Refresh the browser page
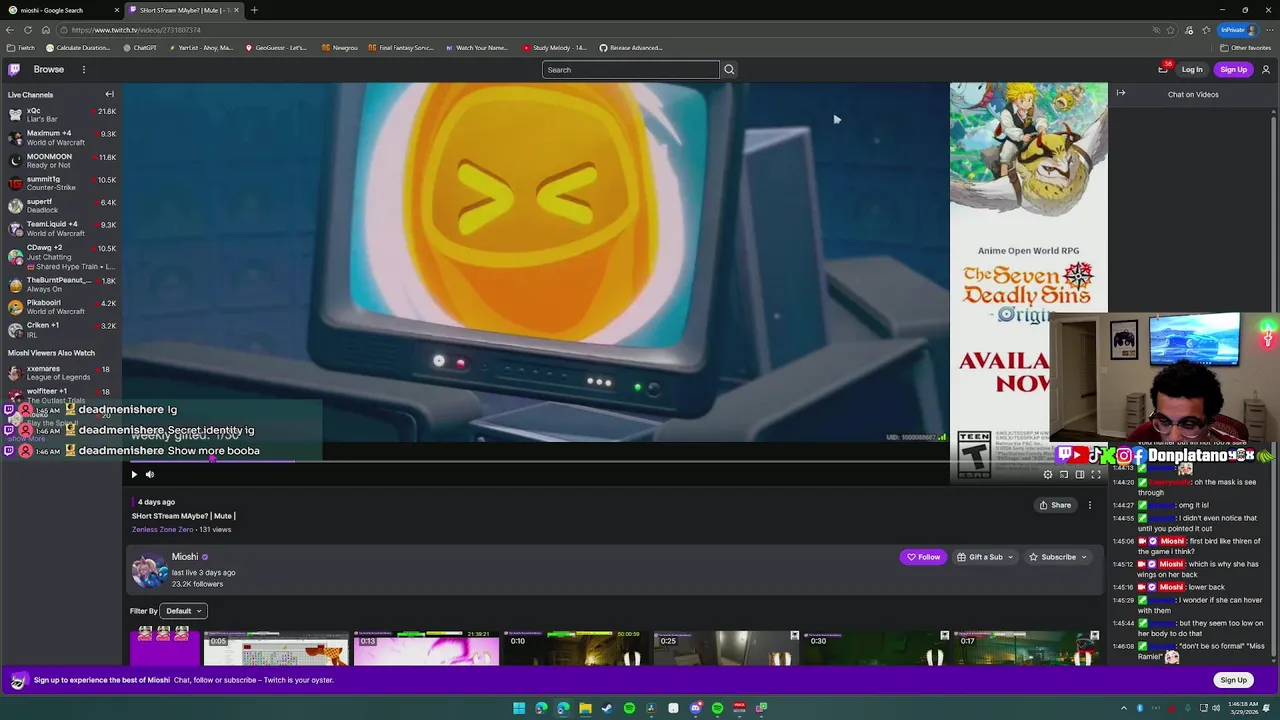This screenshot has width=1280, height=720. click(28, 30)
